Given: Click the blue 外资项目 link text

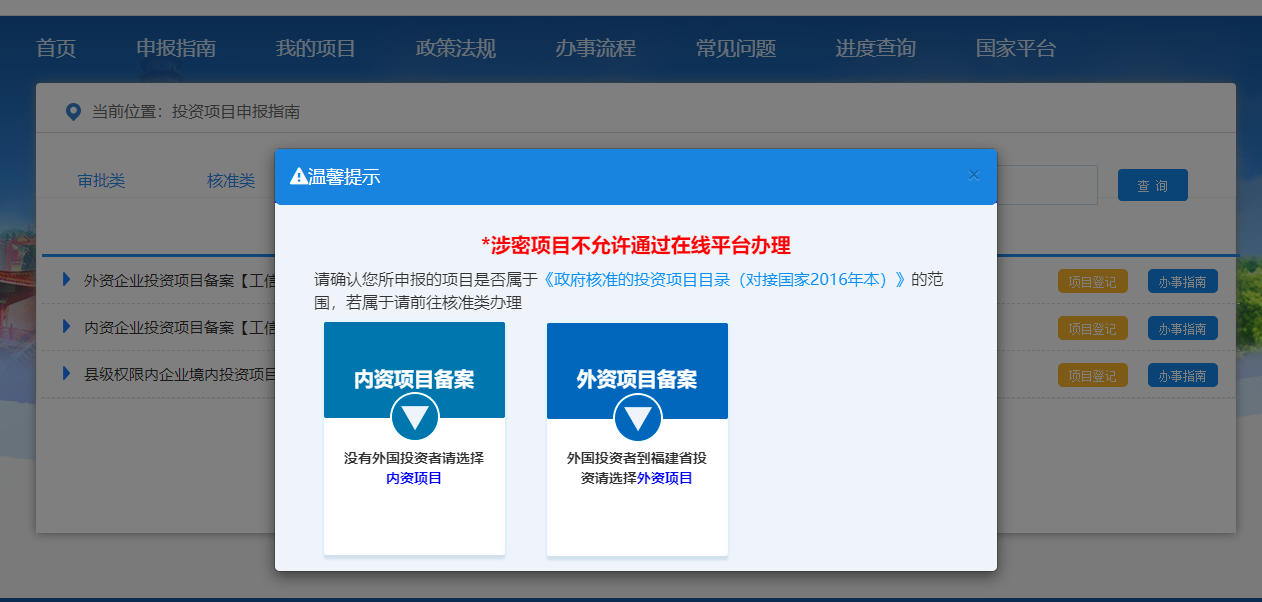Looking at the screenshot, I should [665, 478].
